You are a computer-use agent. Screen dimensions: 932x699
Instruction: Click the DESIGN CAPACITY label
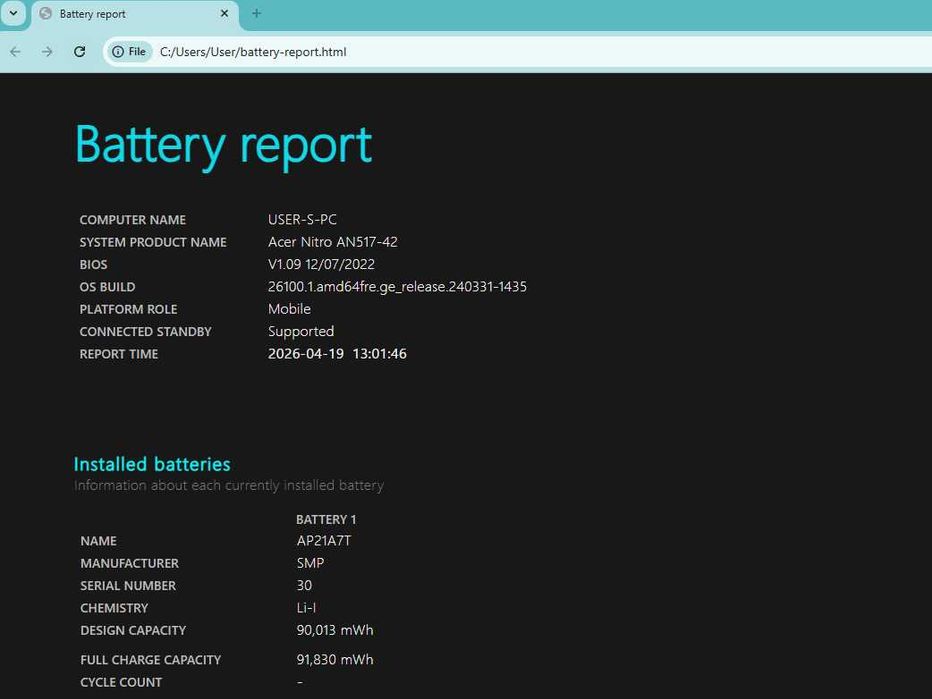pyautogui.click(x=133, y=631)
